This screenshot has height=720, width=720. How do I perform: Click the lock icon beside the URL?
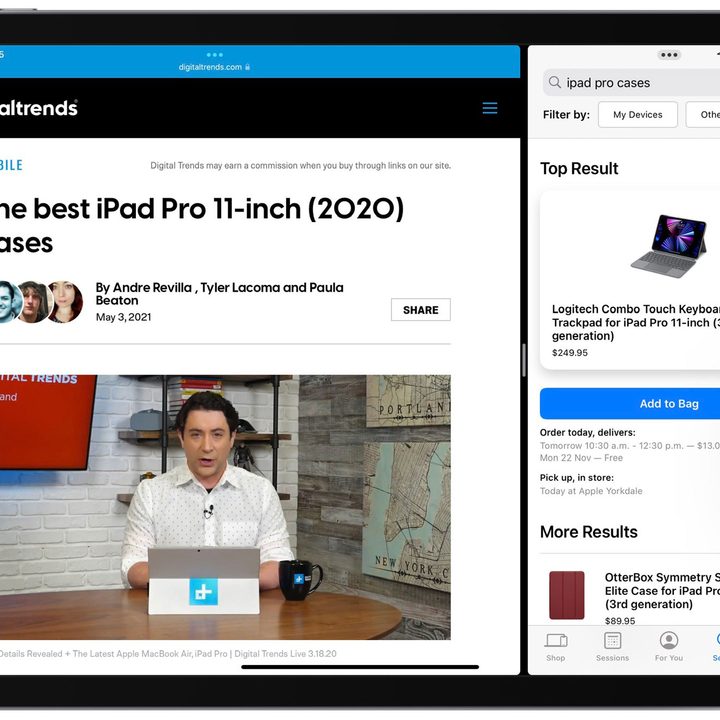click(248, 67)
